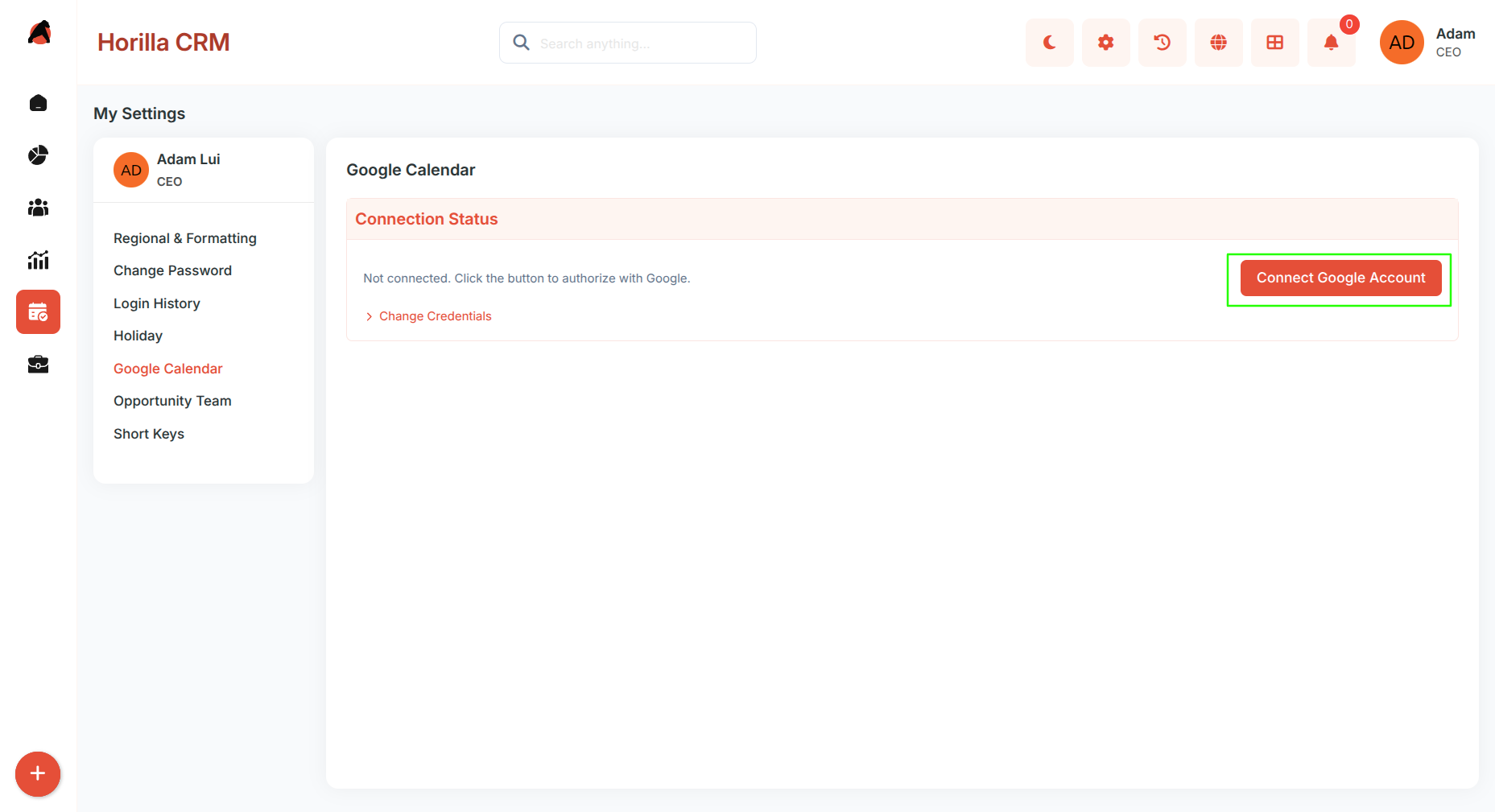Open Login History settings
Screen dimensions: 1495x812
click(157, 303)
